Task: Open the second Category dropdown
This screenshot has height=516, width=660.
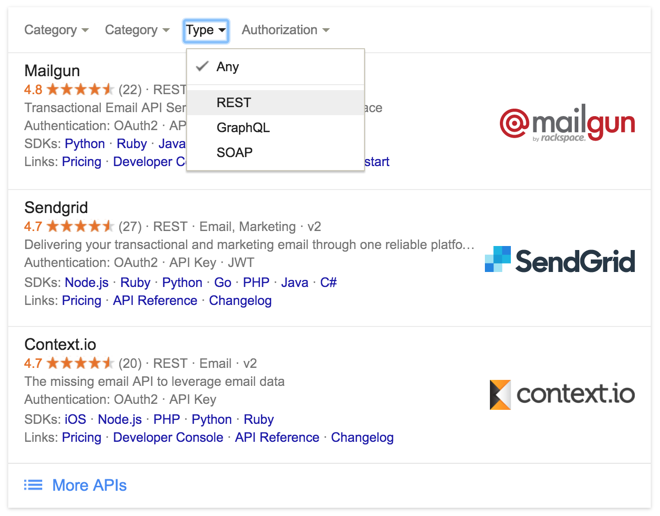Action: tap(137, 30)
